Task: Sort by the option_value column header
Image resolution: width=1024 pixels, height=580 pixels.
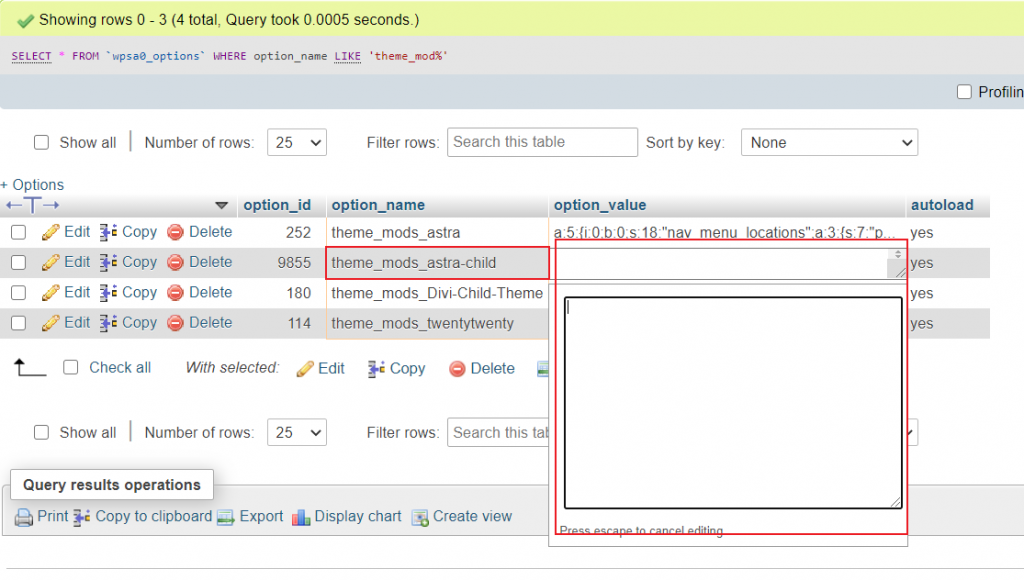Action: 600,205
